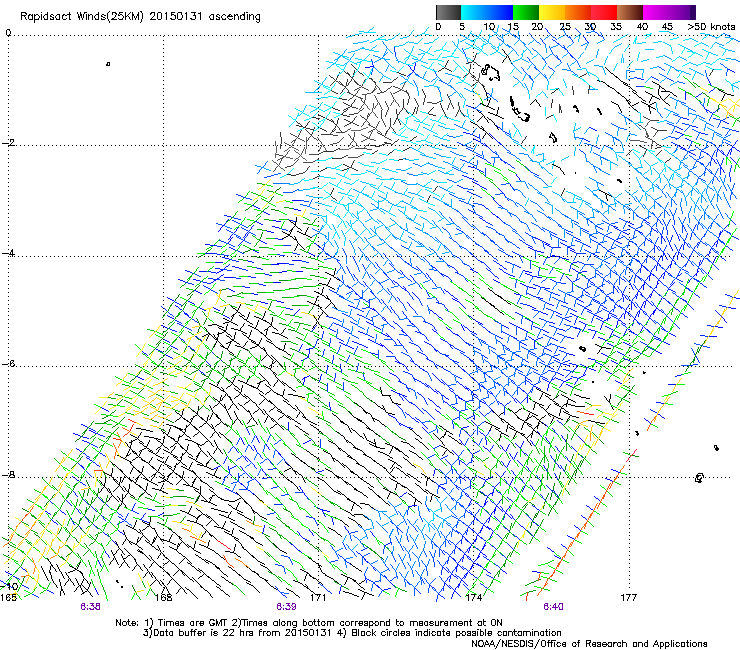Click the purple '6:38' pass time label

click(x=90, y=607)
